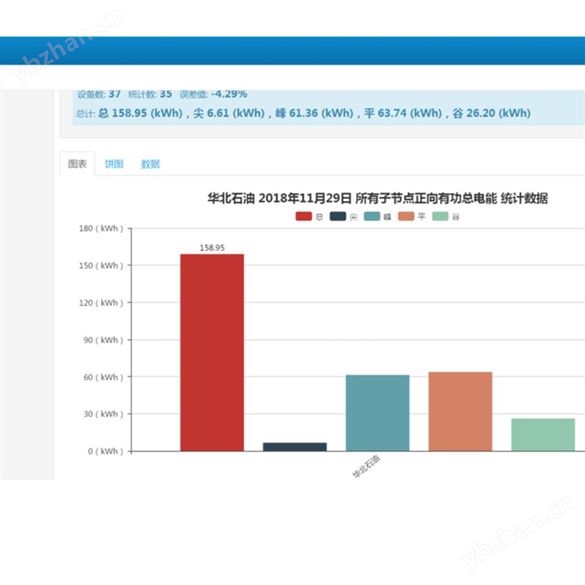
Task: Click the 峰 61.36 (kWh) summary value
Action: pyautogui.click(x=314, y=113)
